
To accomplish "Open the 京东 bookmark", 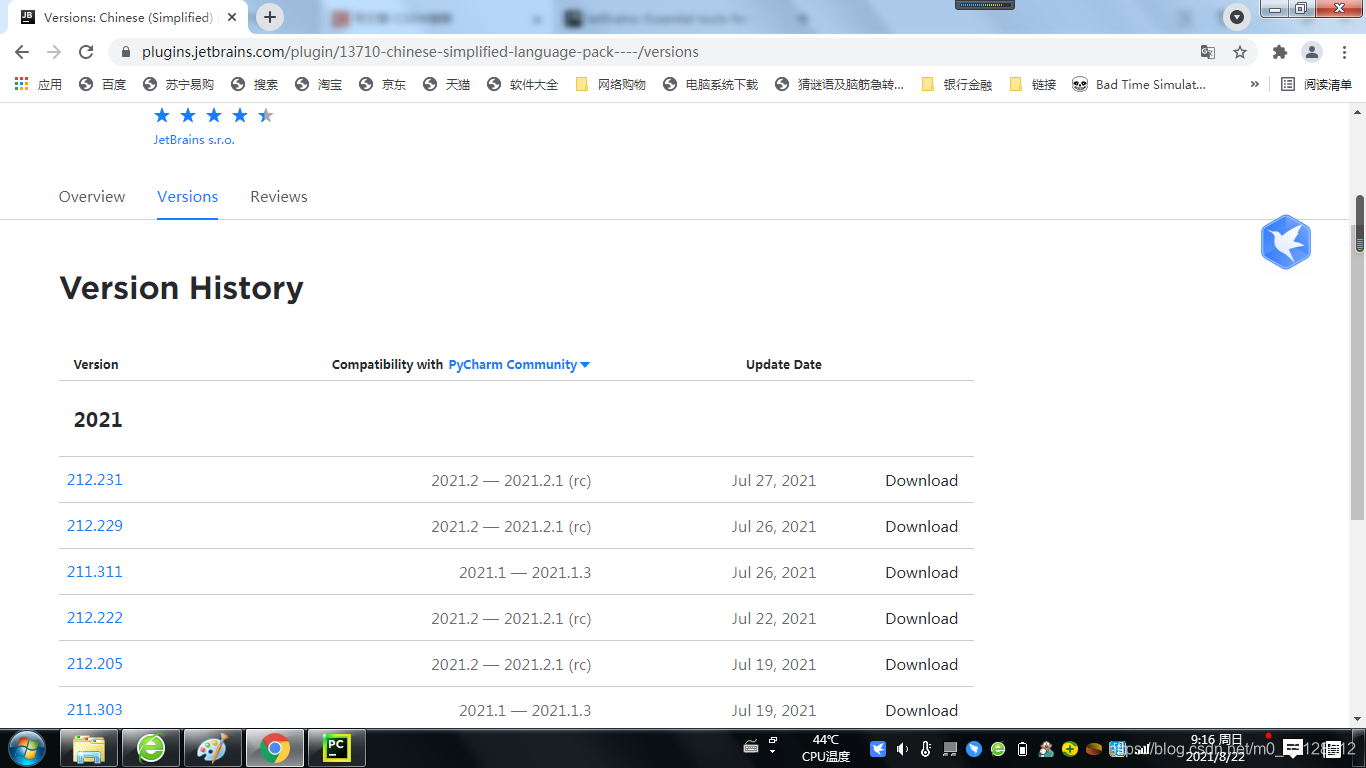I will tap(382, 84).
